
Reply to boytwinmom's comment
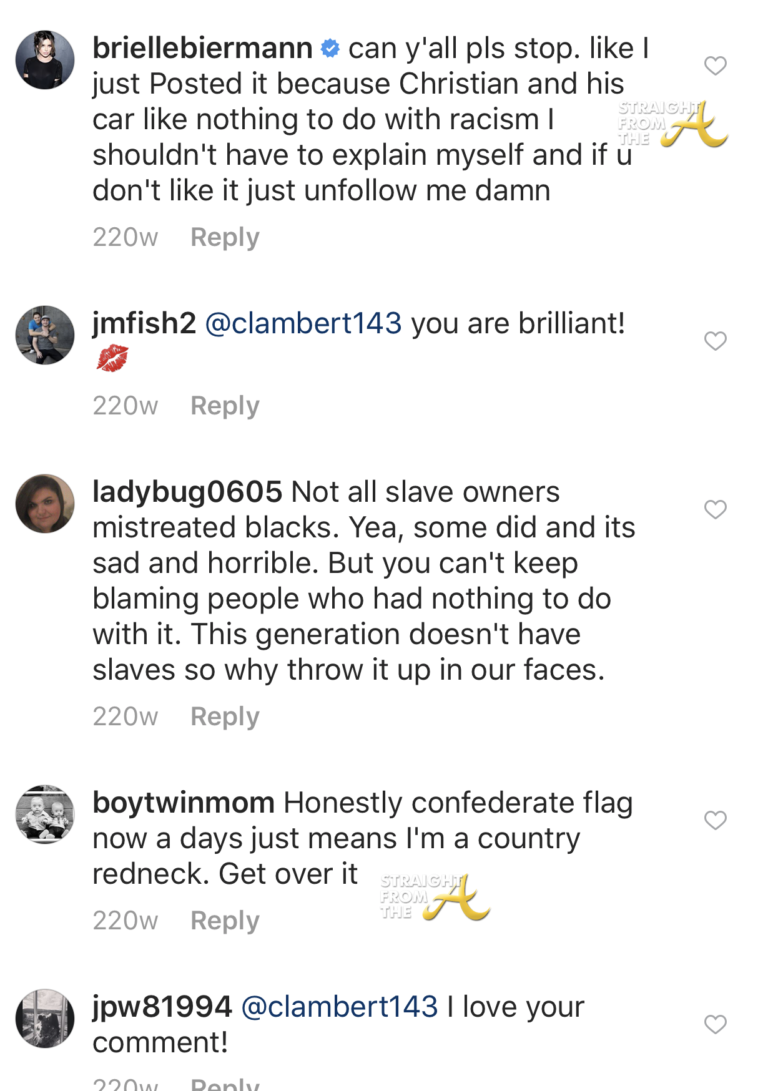[x=225, y=921]
